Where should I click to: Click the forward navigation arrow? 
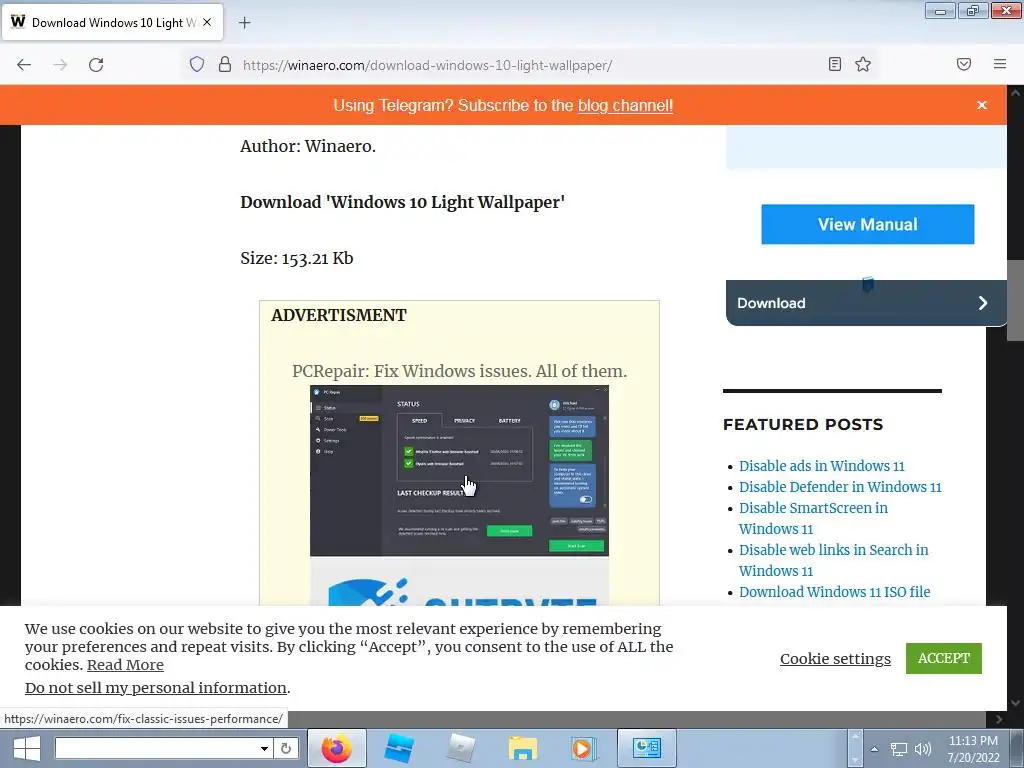click(x=60, y=65)
